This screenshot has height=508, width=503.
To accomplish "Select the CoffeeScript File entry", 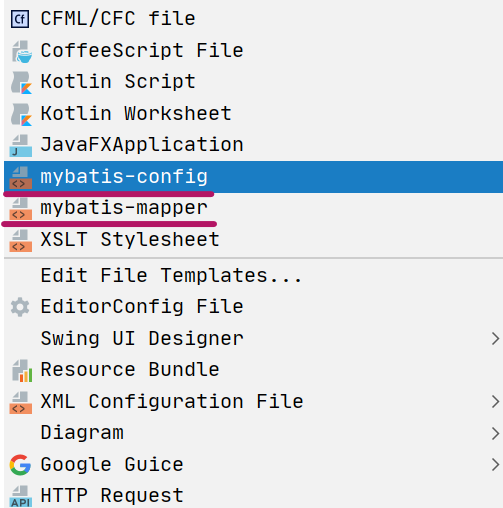I will click(253, 51).
